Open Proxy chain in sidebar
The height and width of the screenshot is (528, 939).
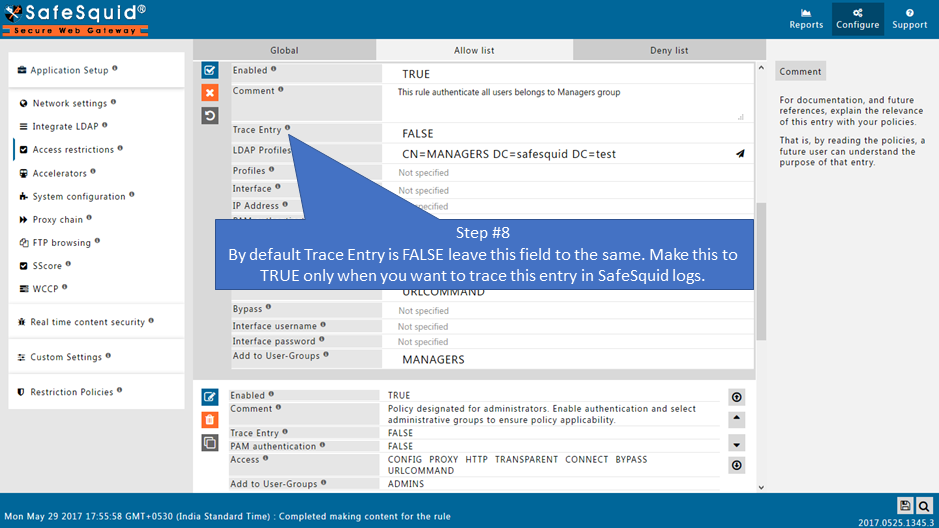coord(56,220)
